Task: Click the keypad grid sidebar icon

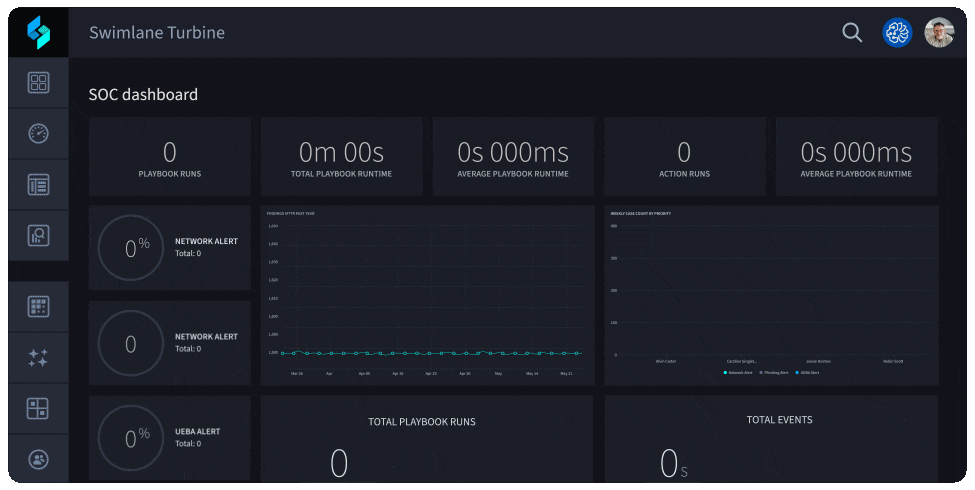Action: click(x=38, y=307)
